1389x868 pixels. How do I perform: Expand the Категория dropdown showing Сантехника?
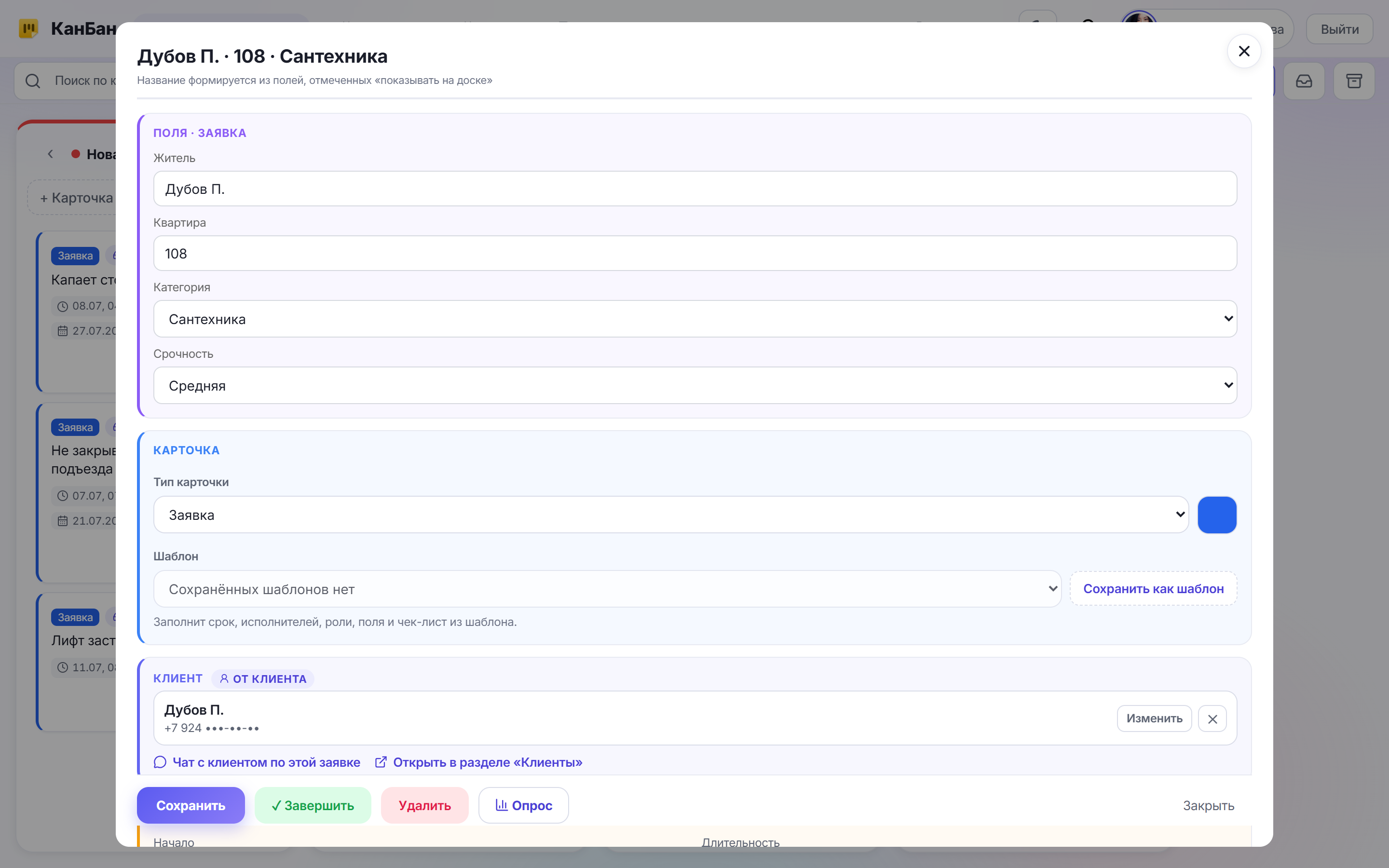(x=695, y=319)
